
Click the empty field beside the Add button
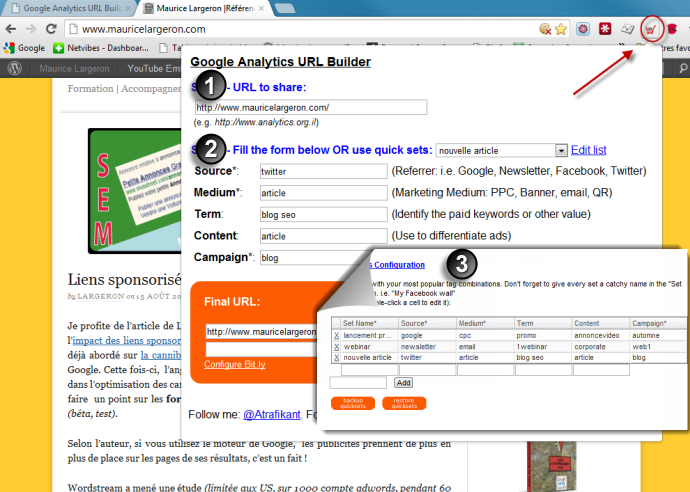click(358, 383)
